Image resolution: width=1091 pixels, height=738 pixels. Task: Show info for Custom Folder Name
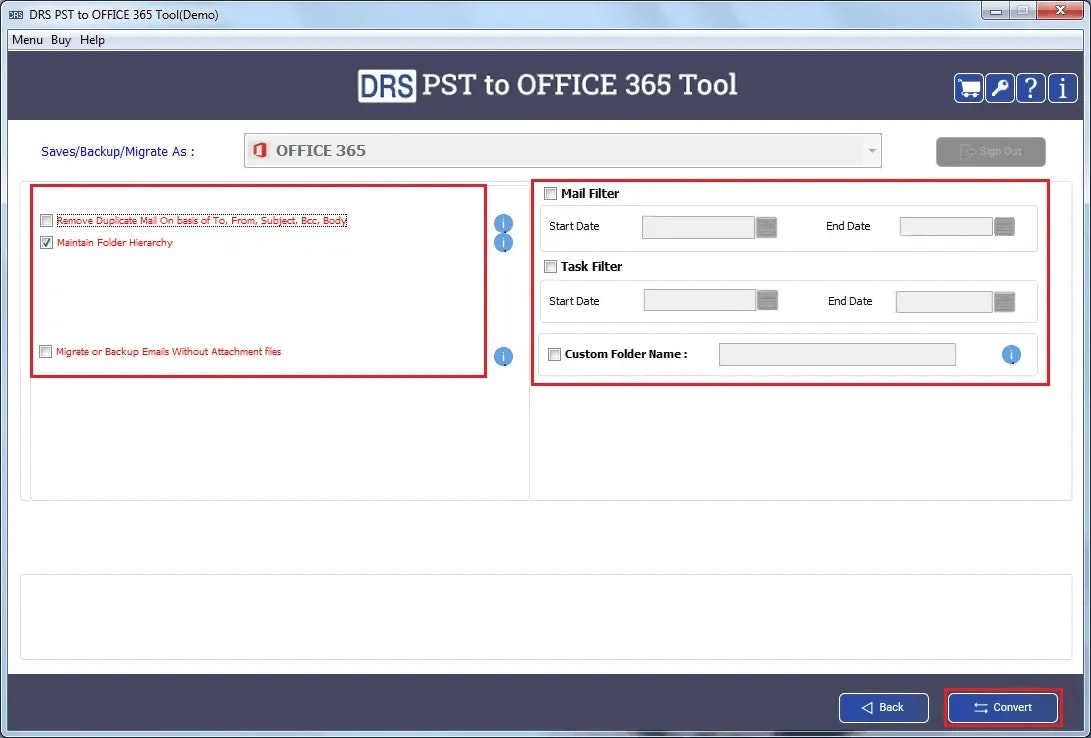click(1011, 355)
